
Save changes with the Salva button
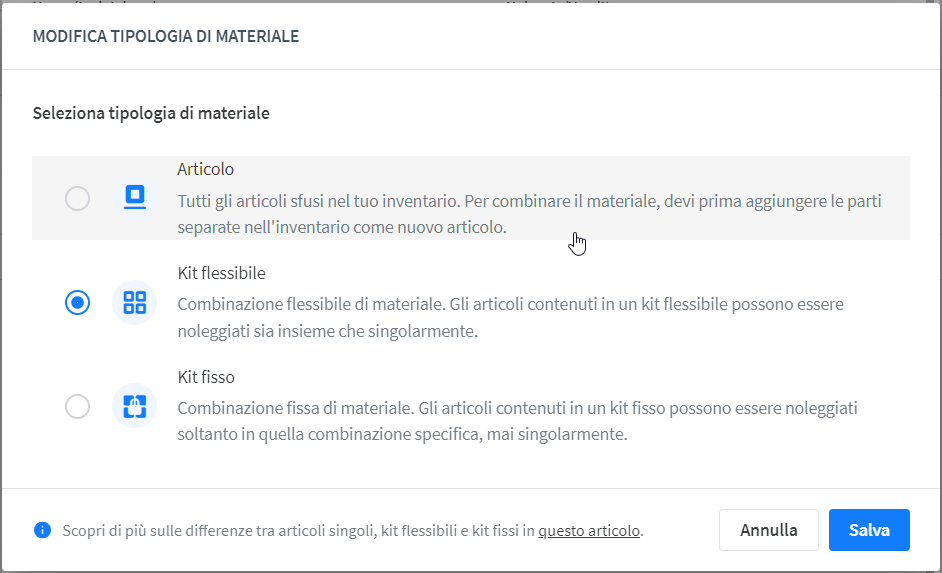point(869,530)
